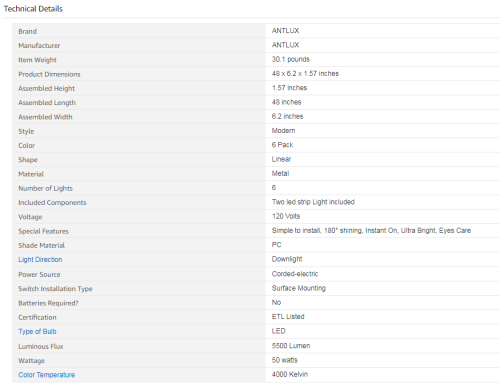Select the value '30.1 pounds'
This screenshot has height=383, width=500.
point(291,59)
